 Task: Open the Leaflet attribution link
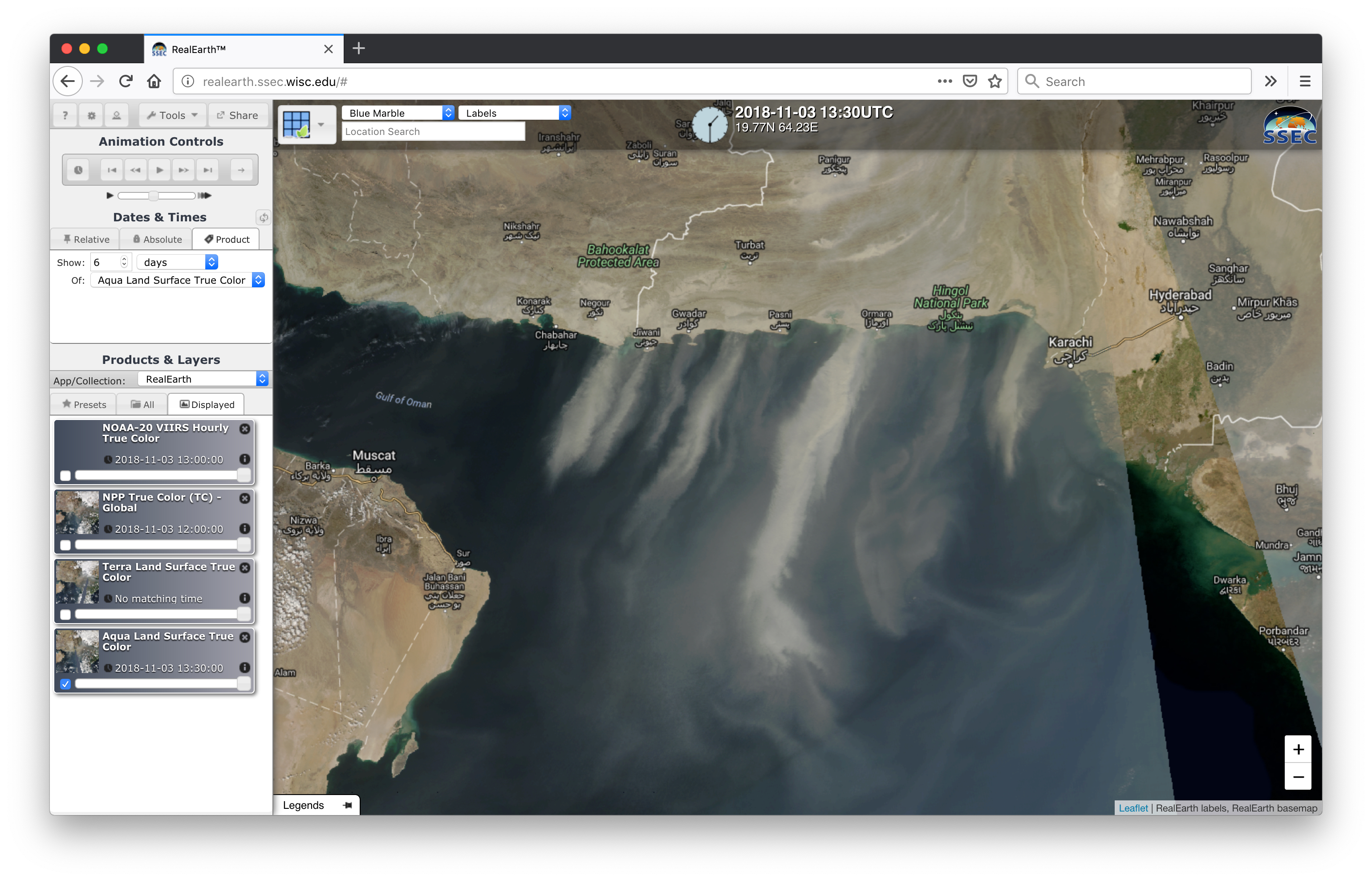(1133, 808)
